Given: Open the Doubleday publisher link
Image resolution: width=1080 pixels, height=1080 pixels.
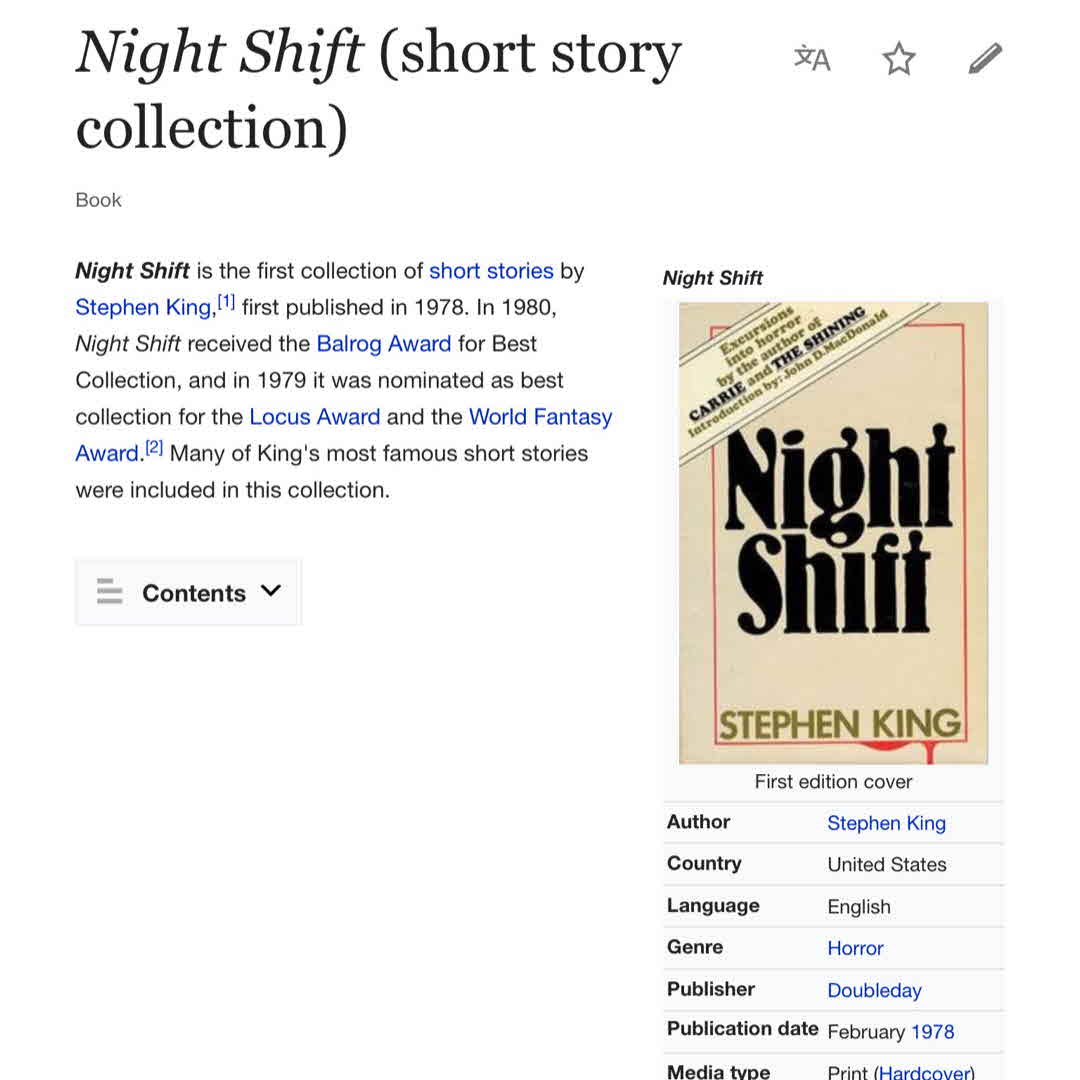Looking at the screenshot, I should [x=874, y=990].
